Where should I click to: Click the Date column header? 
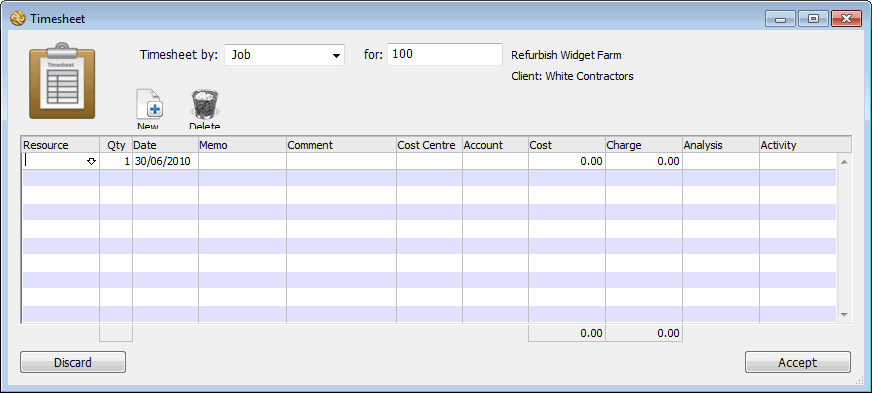[165, 145]
